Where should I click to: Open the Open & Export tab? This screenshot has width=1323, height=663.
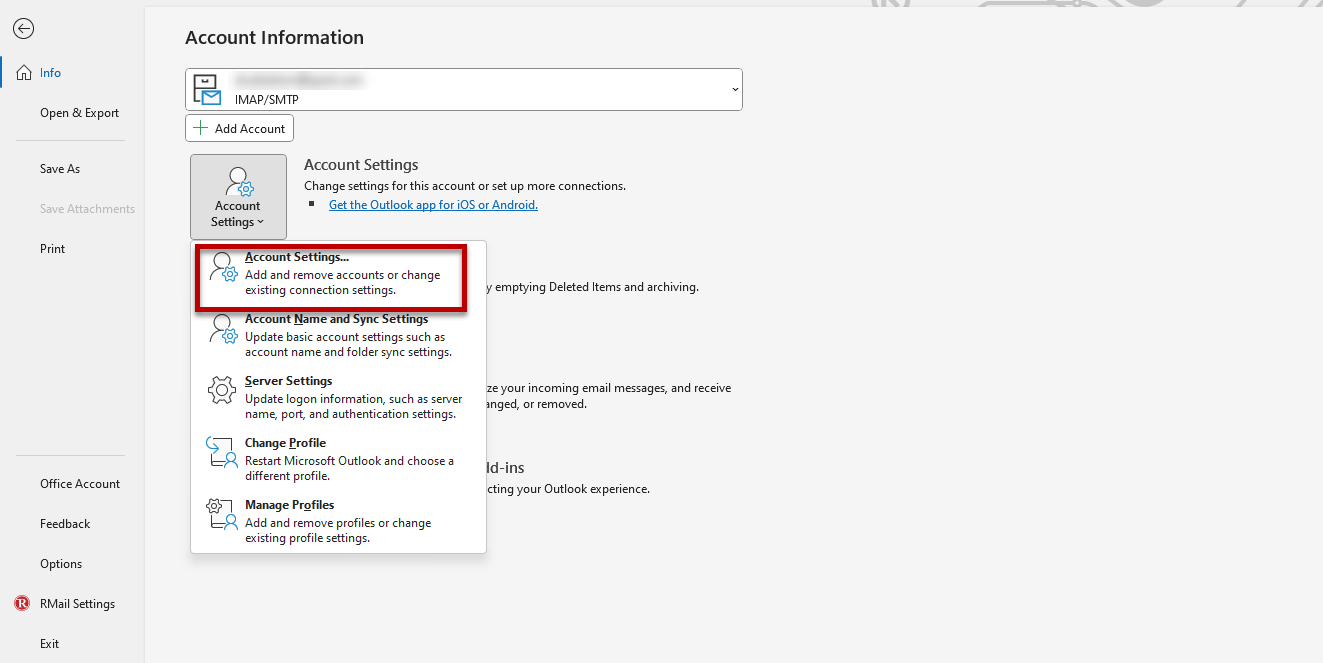(79, 113)
